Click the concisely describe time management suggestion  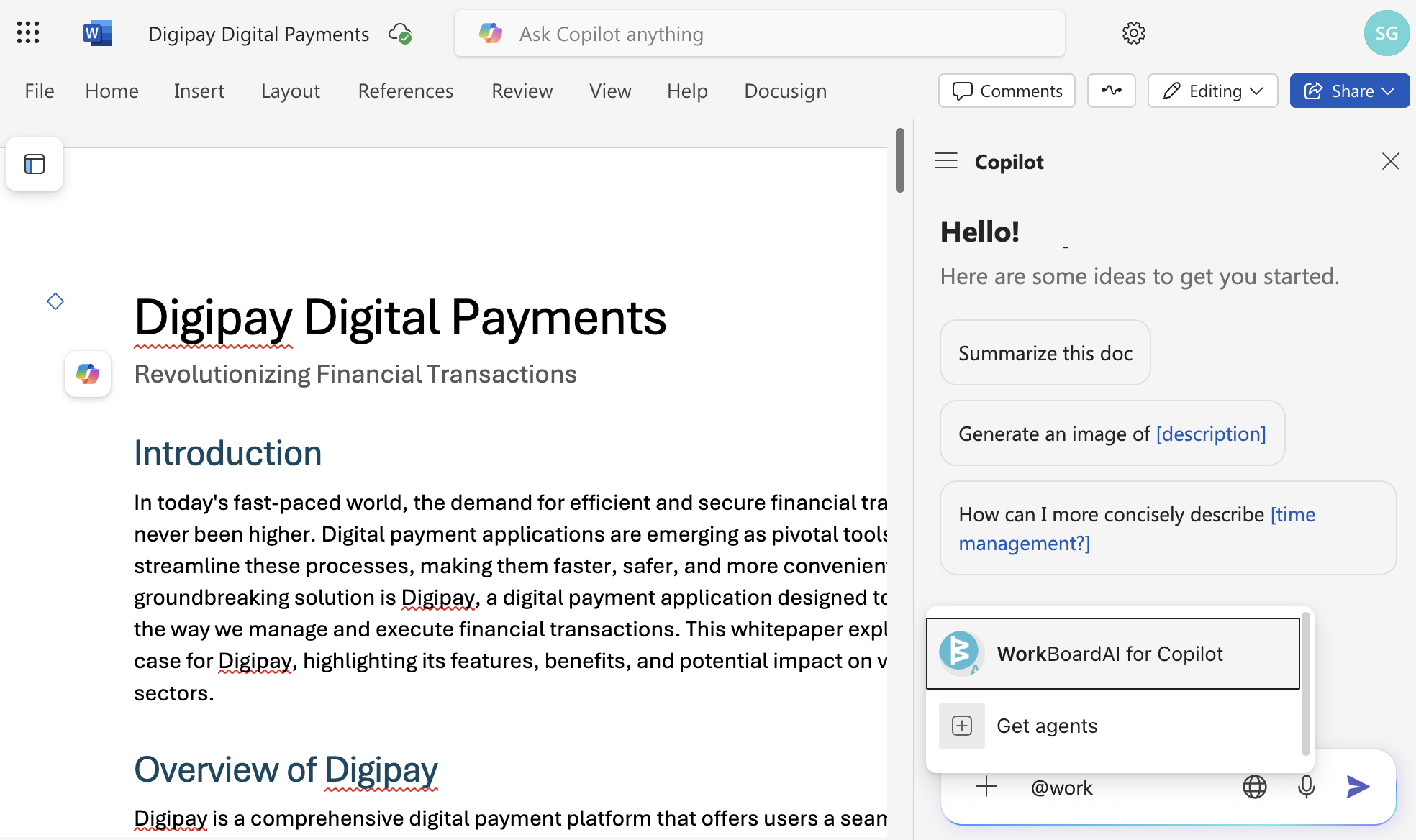click(1168, 528)
